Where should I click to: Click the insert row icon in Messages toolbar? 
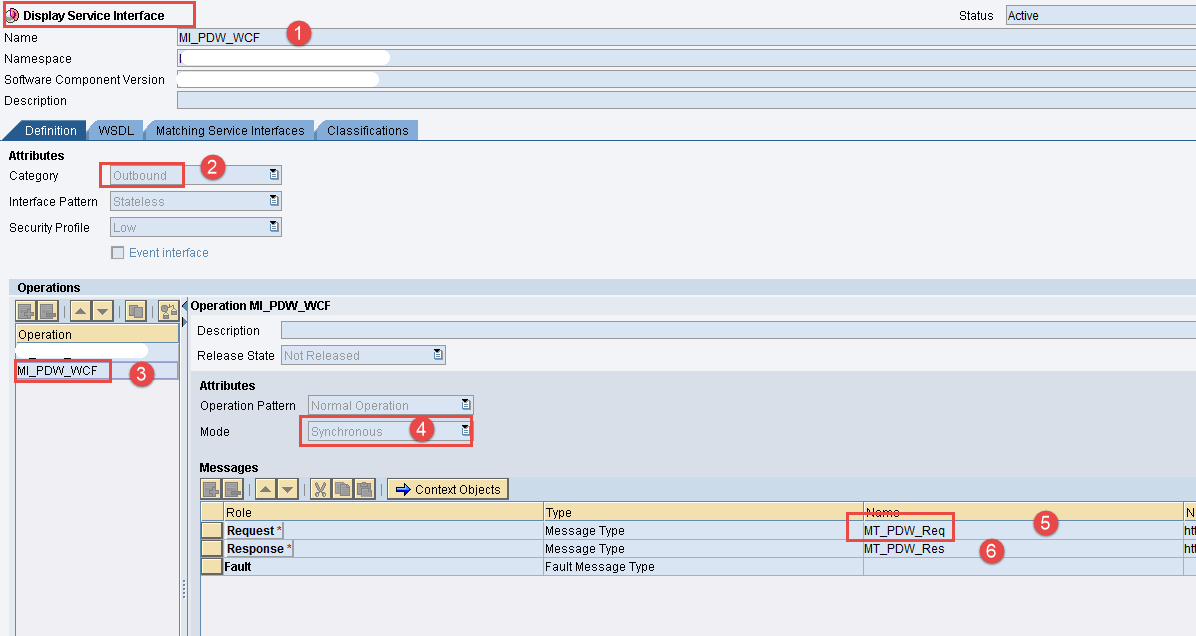point(211,489)
